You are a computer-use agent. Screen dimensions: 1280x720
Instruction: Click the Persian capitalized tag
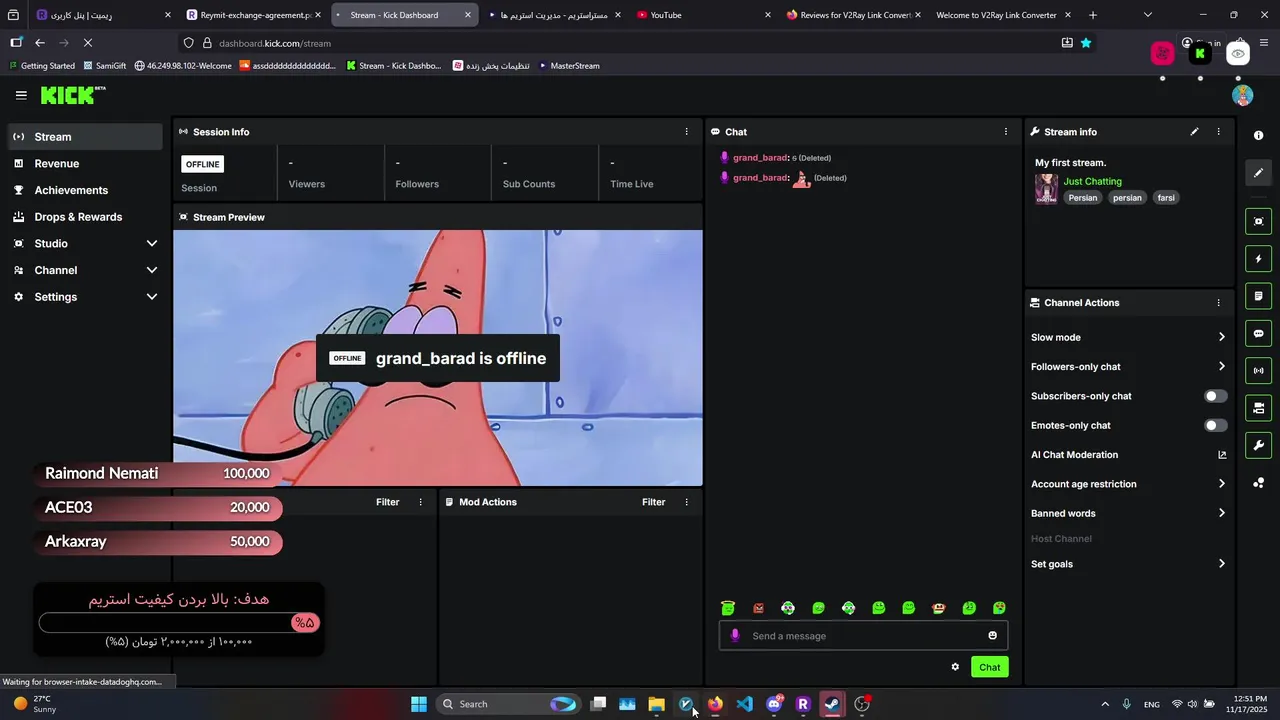click(1082, 198)
